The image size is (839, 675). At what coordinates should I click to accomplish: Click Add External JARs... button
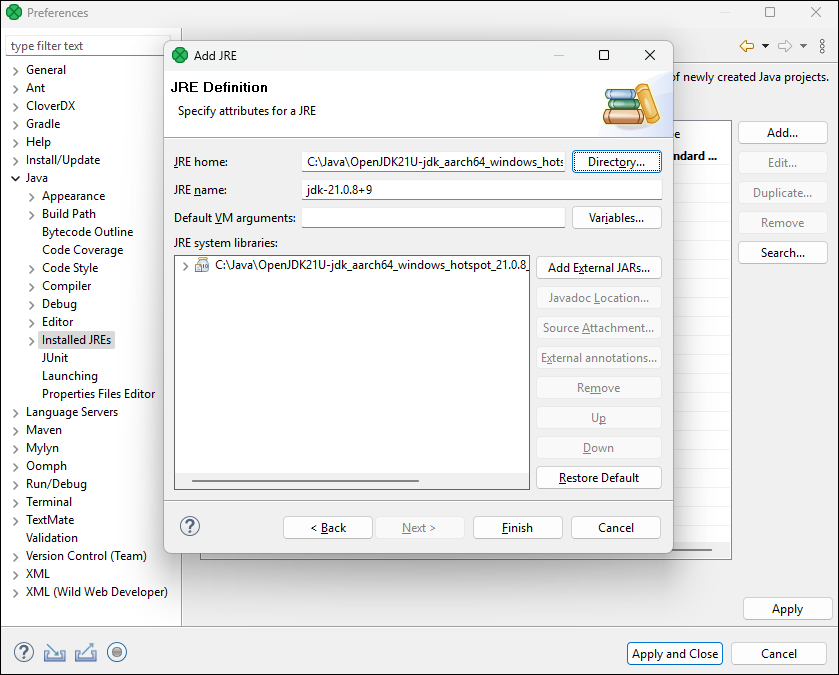(x=598, y=268)
